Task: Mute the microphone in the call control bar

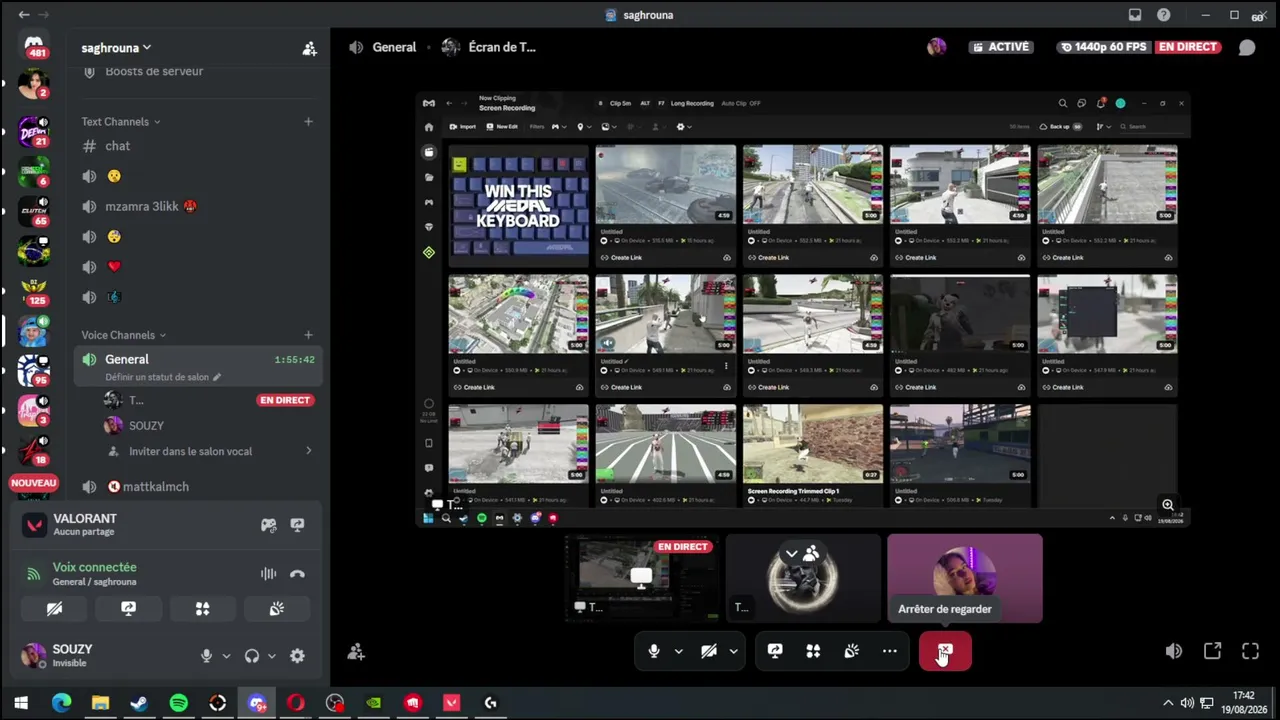Action: 654,651
